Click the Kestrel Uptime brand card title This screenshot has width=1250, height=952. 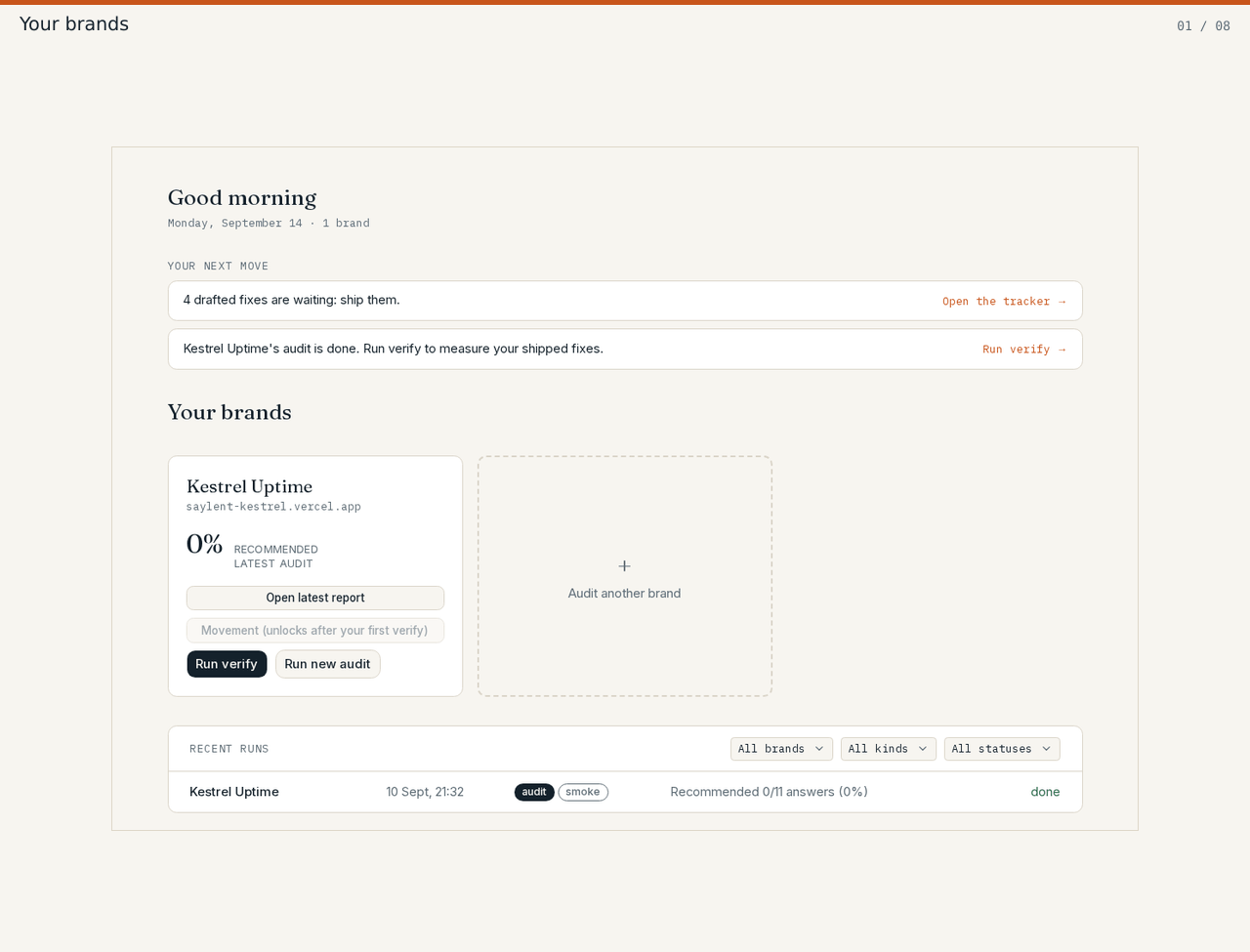[x=249, y=486]
